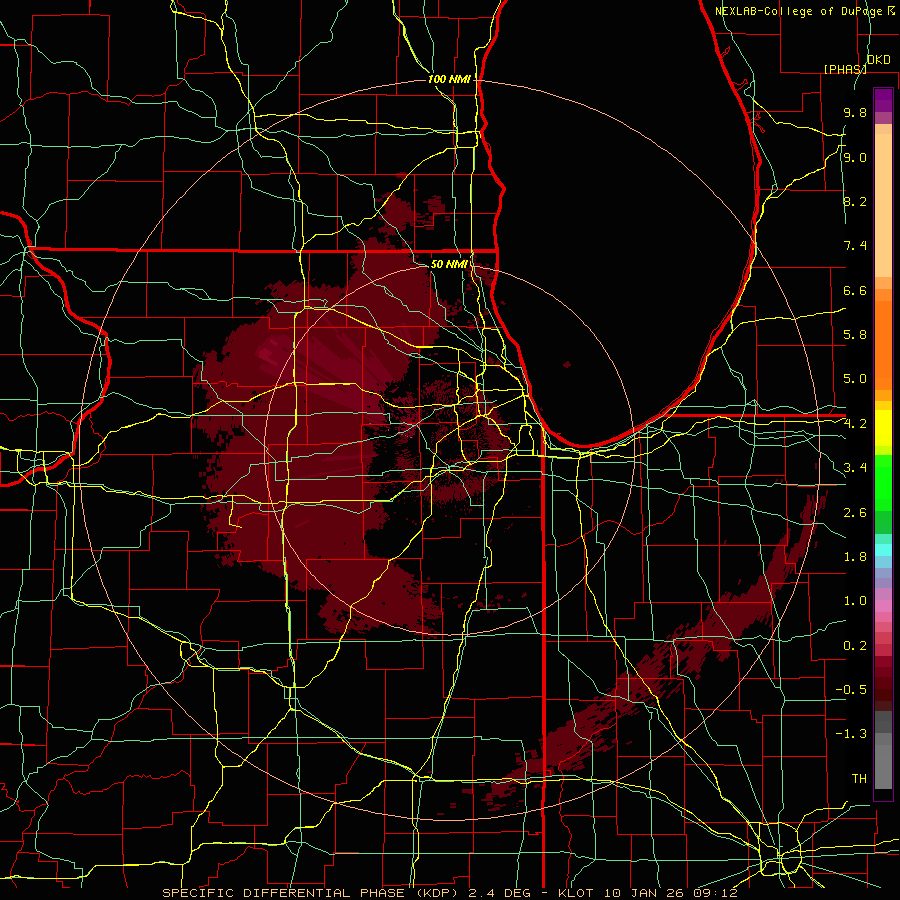900x900 pixels.
Task: Click the 4.2 scale value
Action: pos(855,424)
